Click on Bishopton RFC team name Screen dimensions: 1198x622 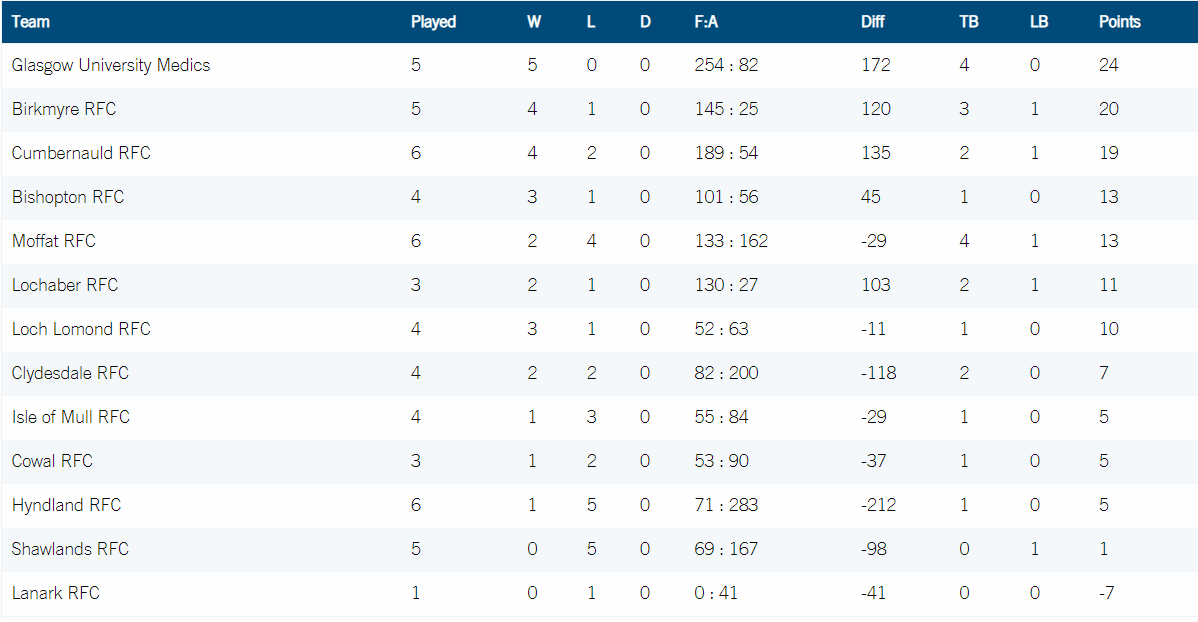pyautogui.click(x=68, y=197)
